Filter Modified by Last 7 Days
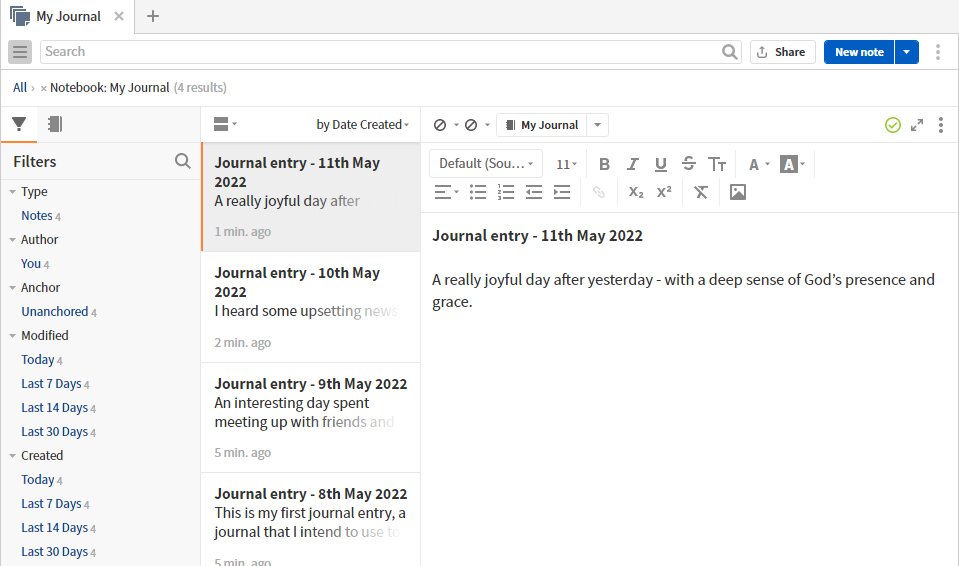The width and height of the screenshot is (959, 566). tap(51, 384)
